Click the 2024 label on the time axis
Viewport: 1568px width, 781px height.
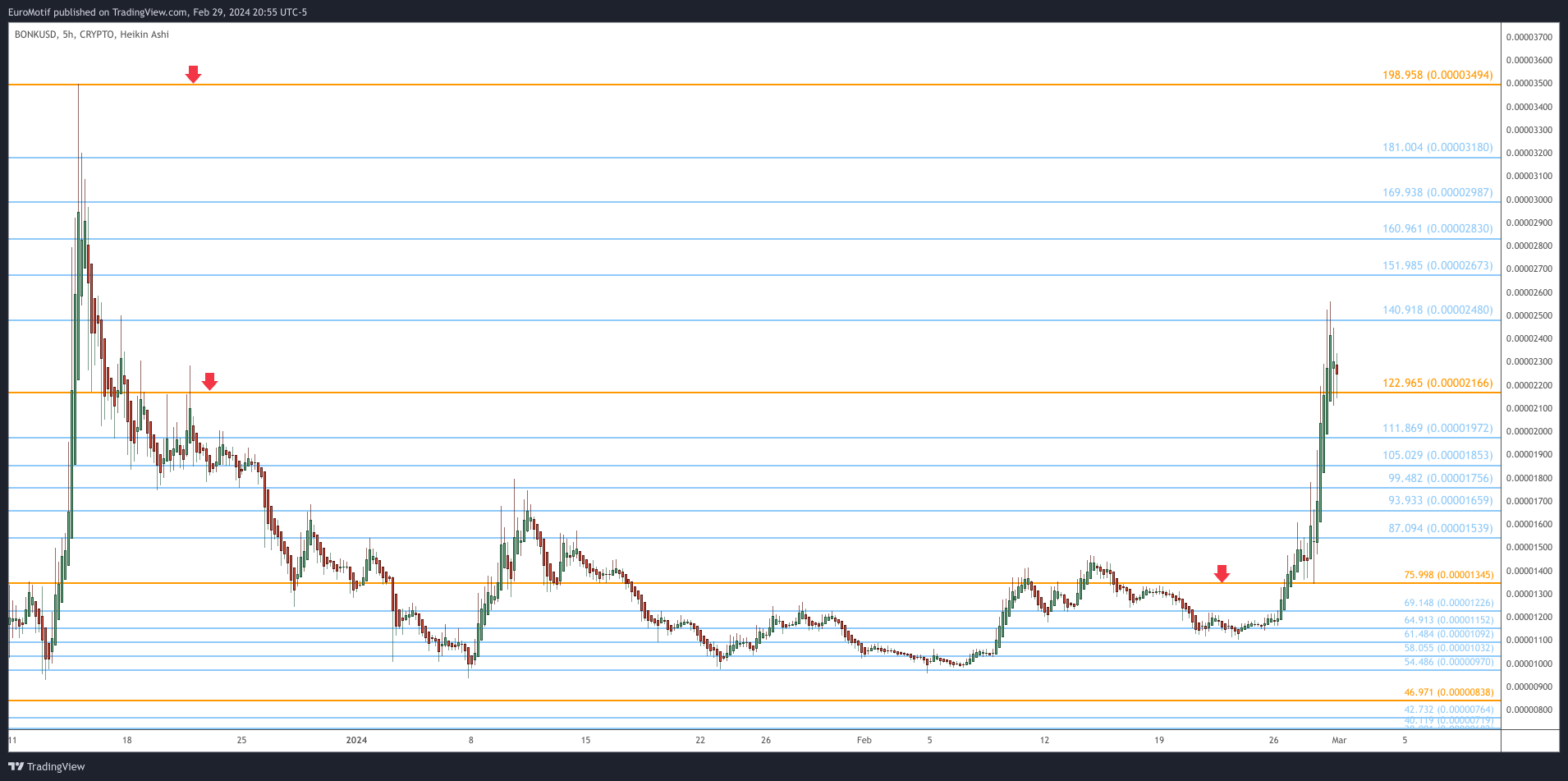(356, 740)
